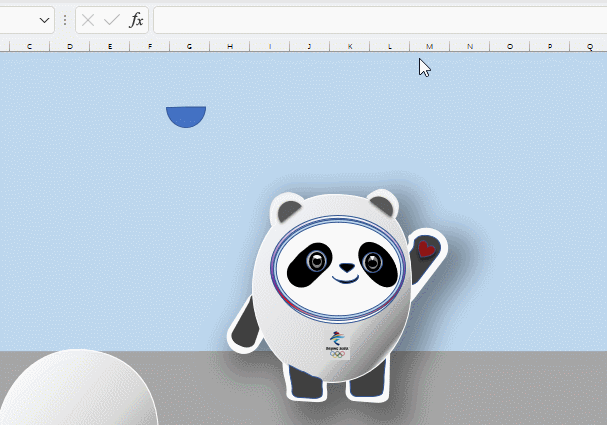Select column Q header
Viewport: 607px width, 425px height.
click(x=589, y=46)
